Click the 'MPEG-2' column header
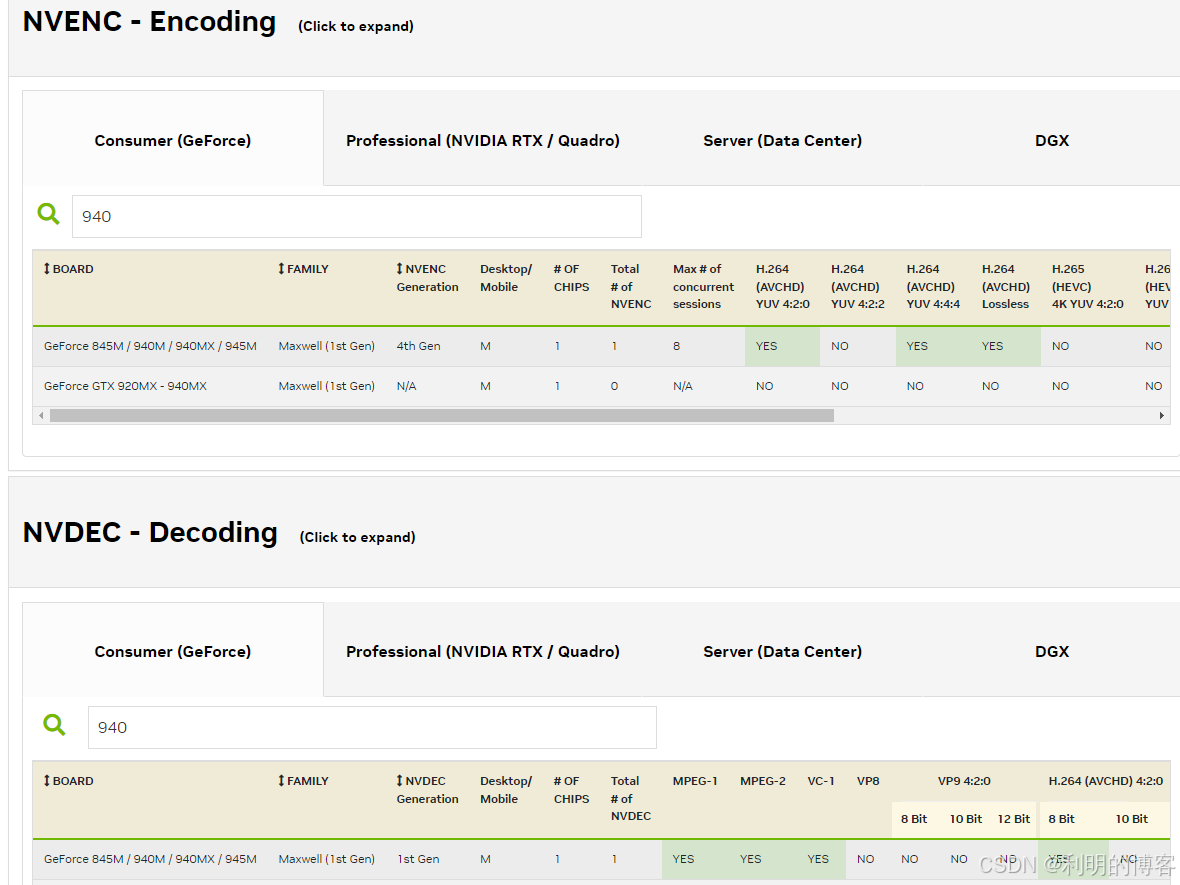Screen dimensions: 1180x885 pyautogui.click(x=762, y=781)
